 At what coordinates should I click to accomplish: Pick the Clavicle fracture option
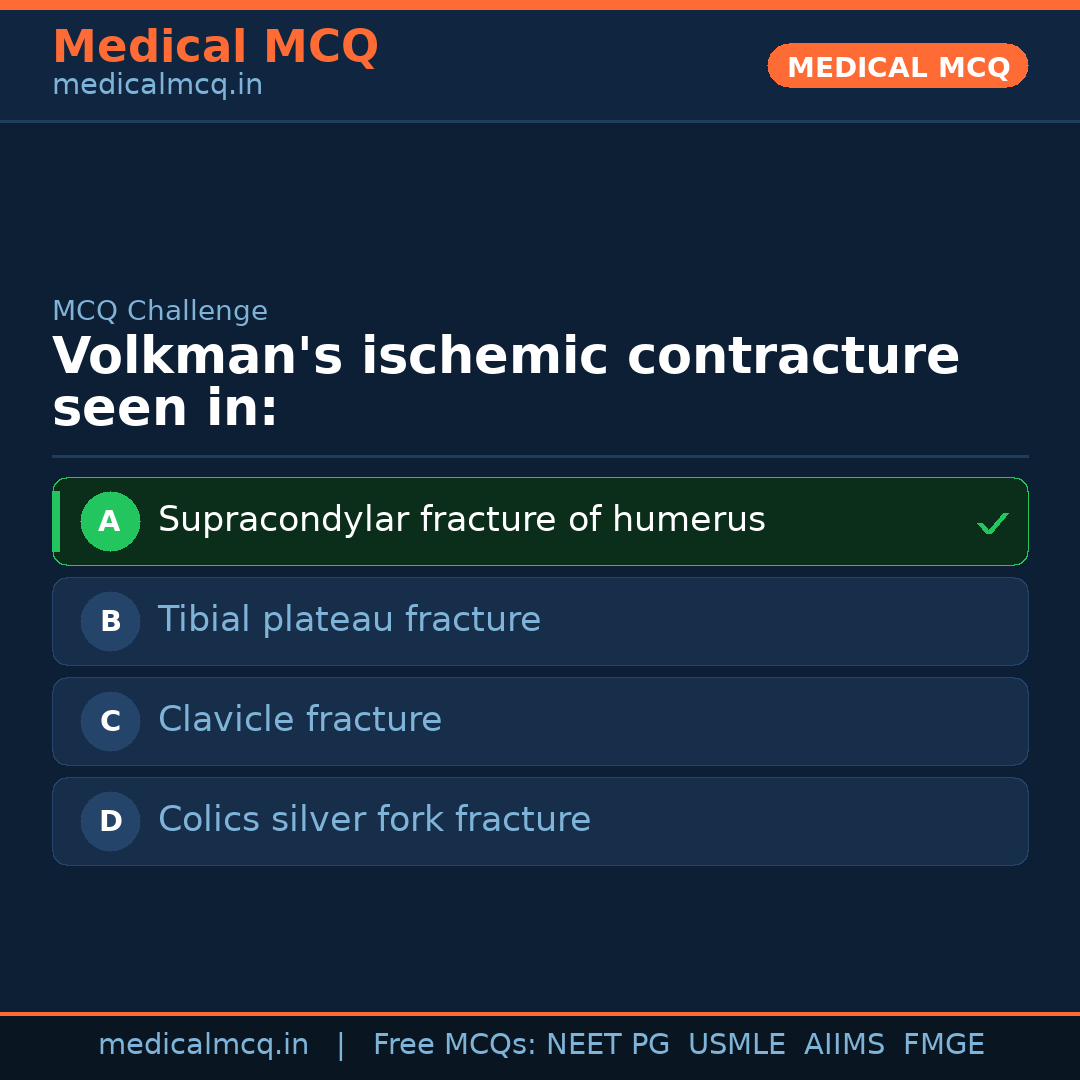300,720
